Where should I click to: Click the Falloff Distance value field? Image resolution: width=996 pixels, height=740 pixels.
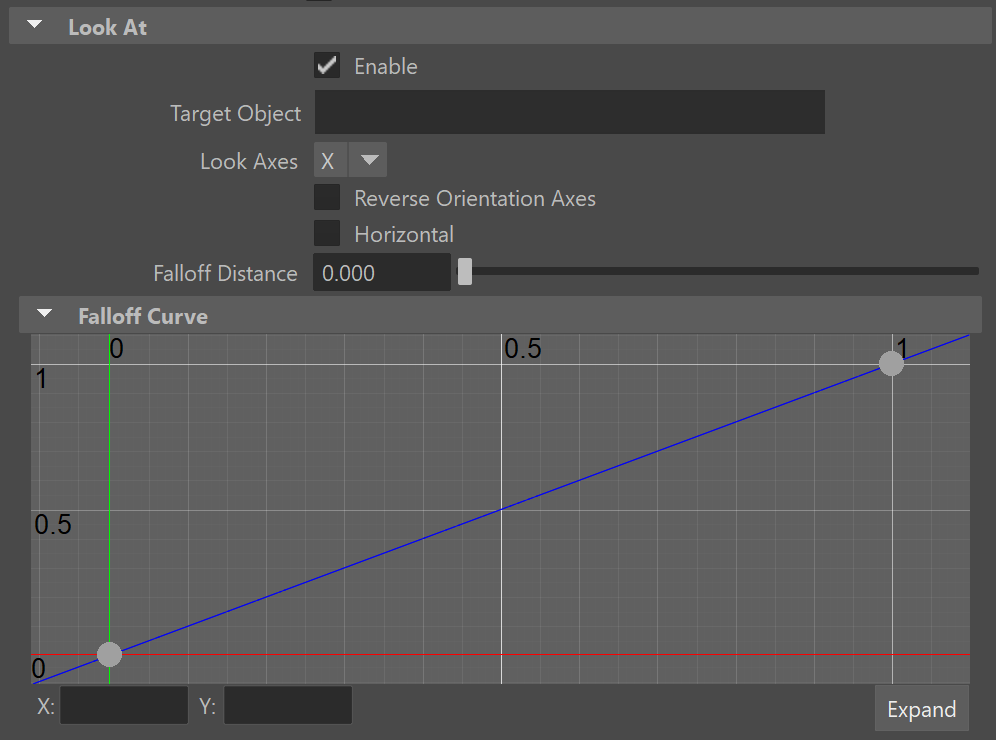pyautogui.click(x=382, y=272)
